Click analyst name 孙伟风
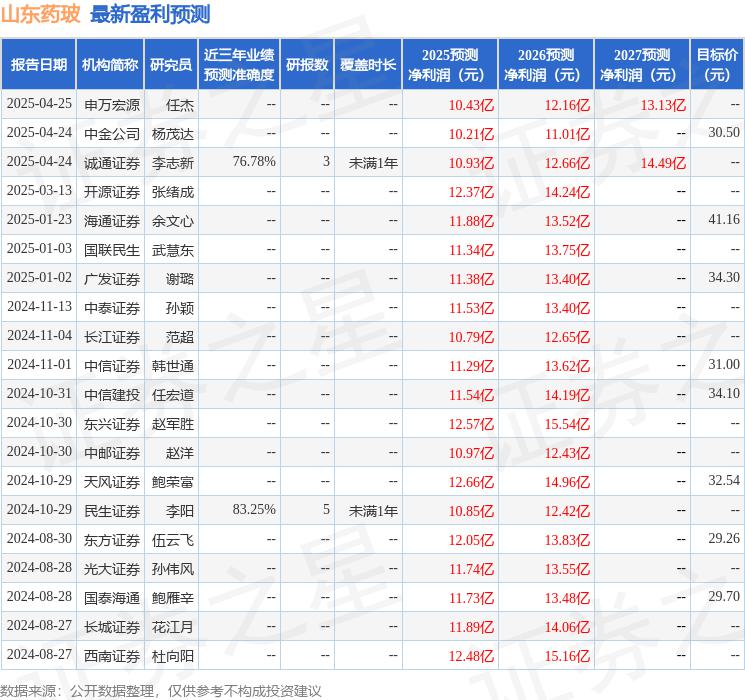This screenshot has height=700, width=745. click(173, 569)
